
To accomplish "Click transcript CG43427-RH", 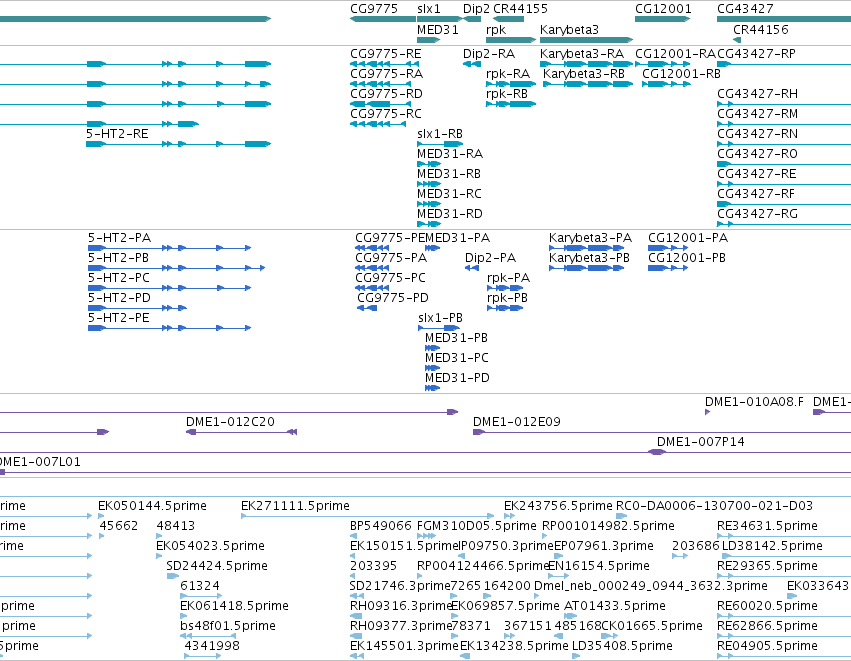I will coord(757,94).
